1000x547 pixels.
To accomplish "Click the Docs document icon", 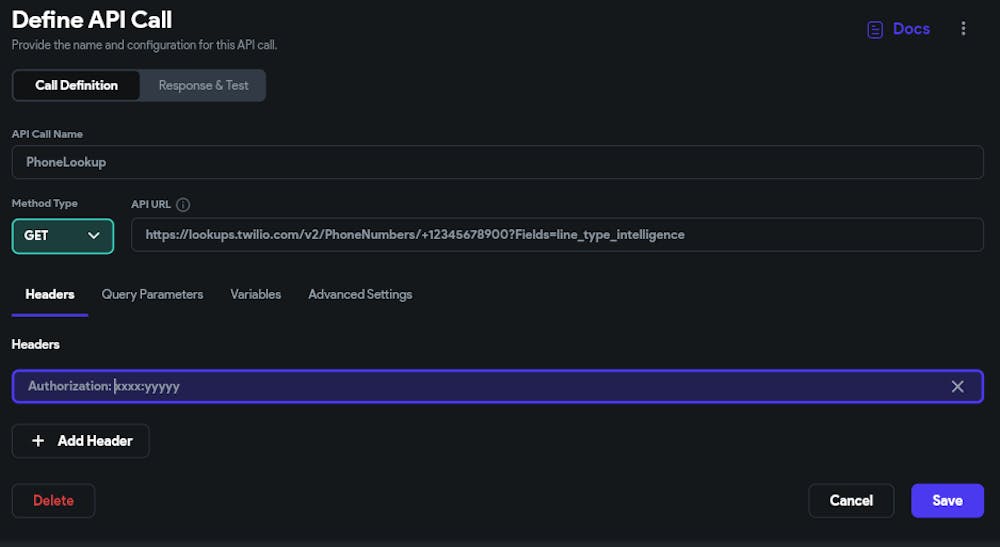I will click(875, 30).
